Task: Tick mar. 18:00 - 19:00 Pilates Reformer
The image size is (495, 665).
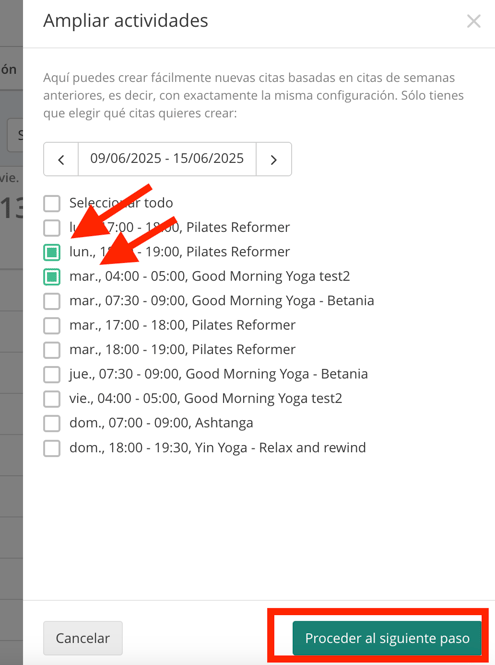Action: click(x=52, y=350)
